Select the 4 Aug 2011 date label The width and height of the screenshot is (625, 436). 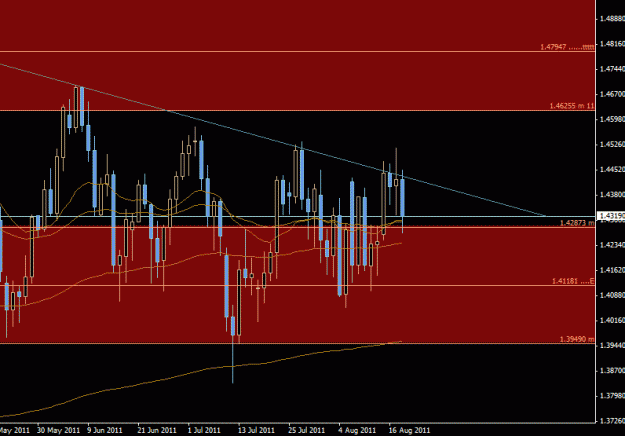pos(357,430)
